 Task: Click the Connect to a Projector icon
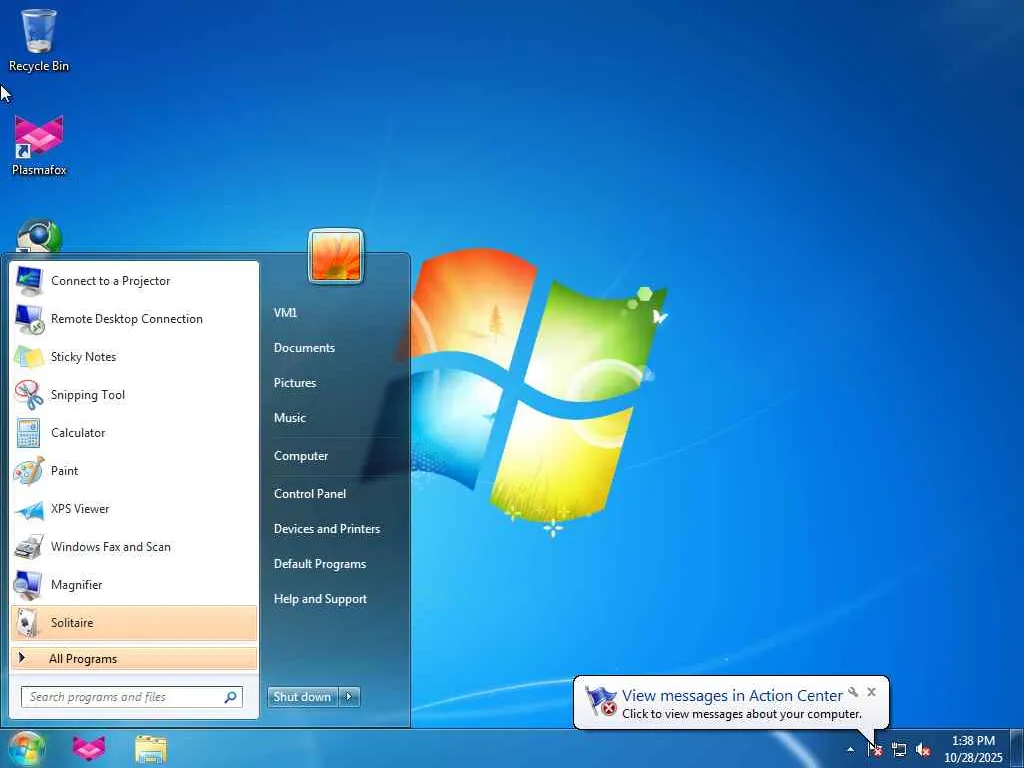29,281
